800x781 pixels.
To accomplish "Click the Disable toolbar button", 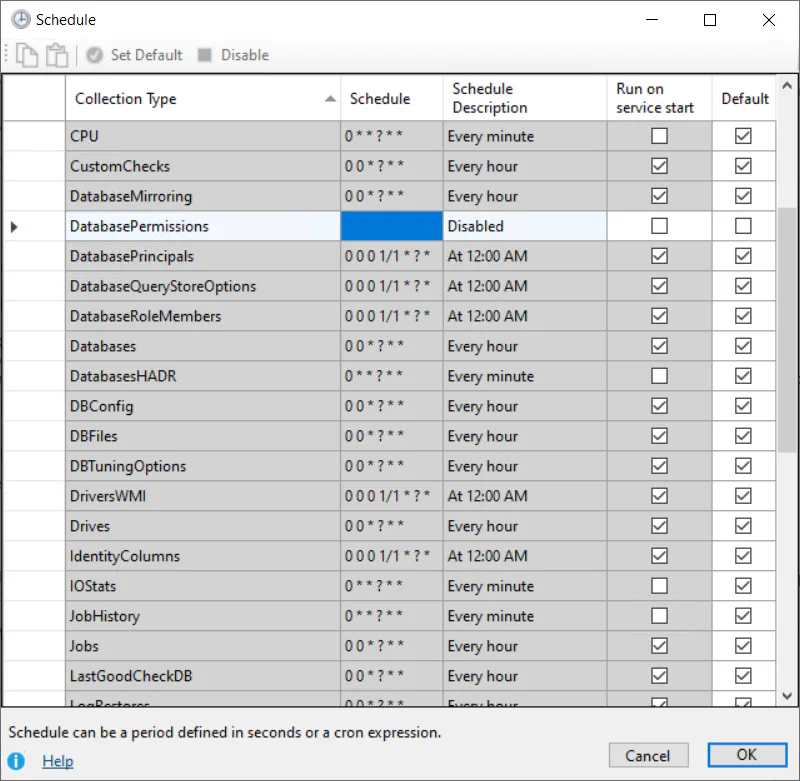I will coord(233,56).
